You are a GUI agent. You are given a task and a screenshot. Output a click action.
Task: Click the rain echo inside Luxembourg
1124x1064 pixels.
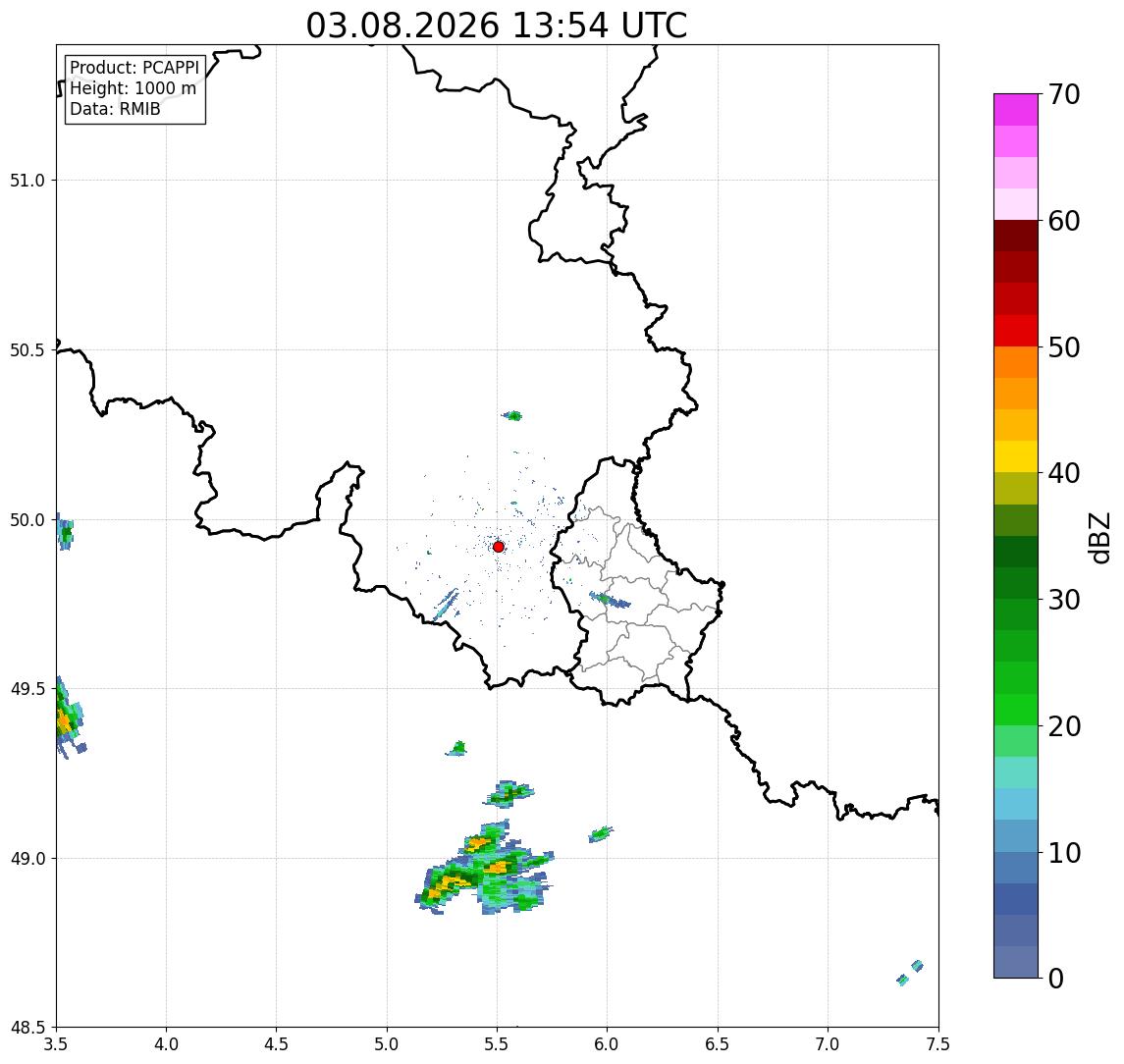pos(610,600)
